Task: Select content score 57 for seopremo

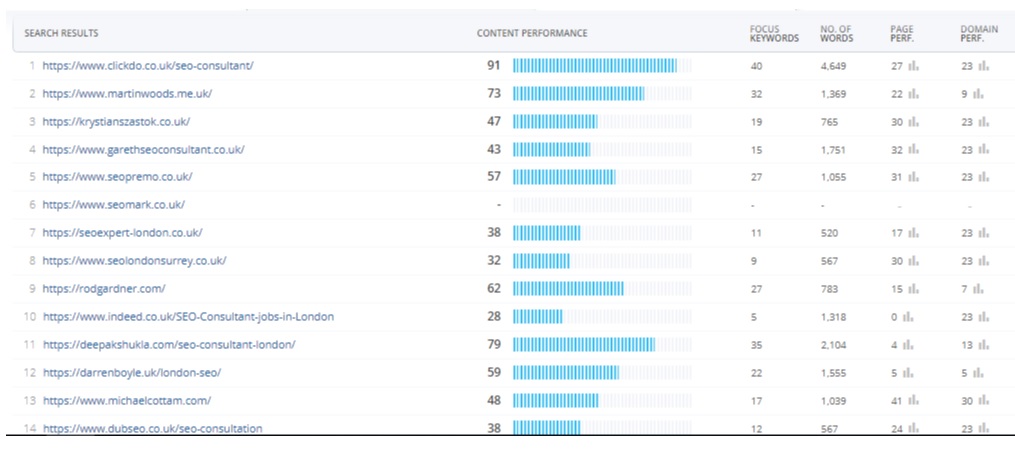Action: (x=494, y=177)
